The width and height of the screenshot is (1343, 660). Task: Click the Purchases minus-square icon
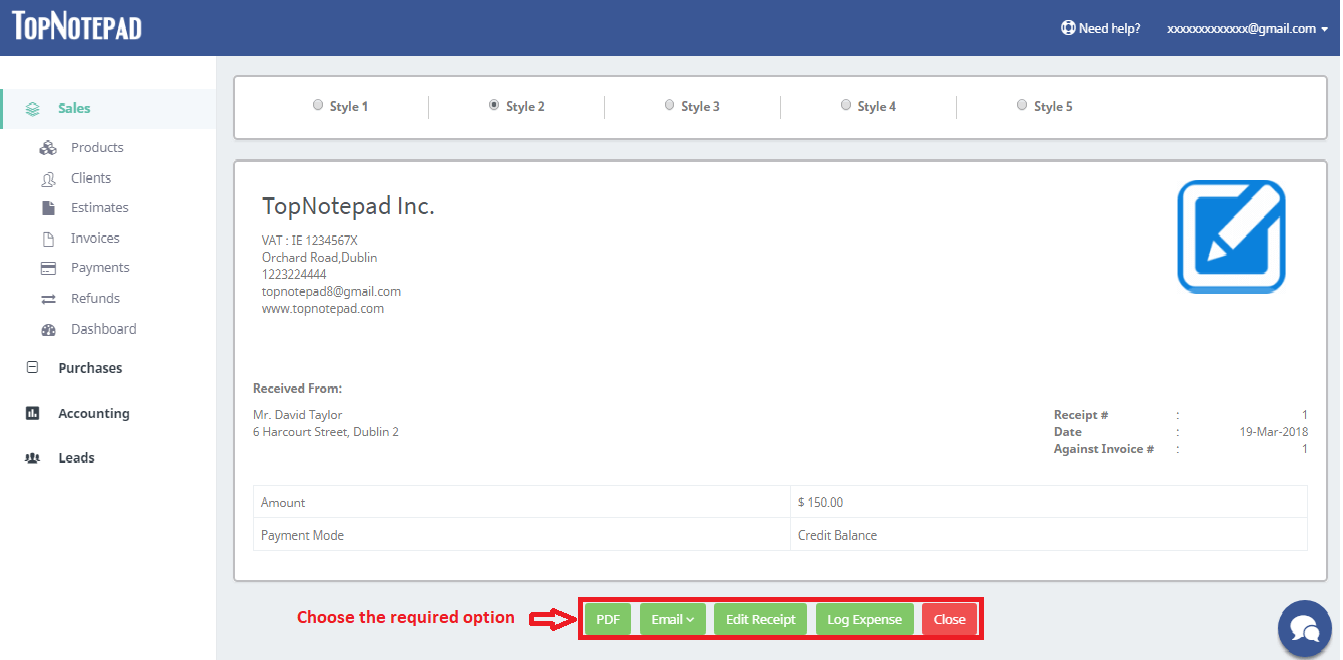tap(32, 367)
